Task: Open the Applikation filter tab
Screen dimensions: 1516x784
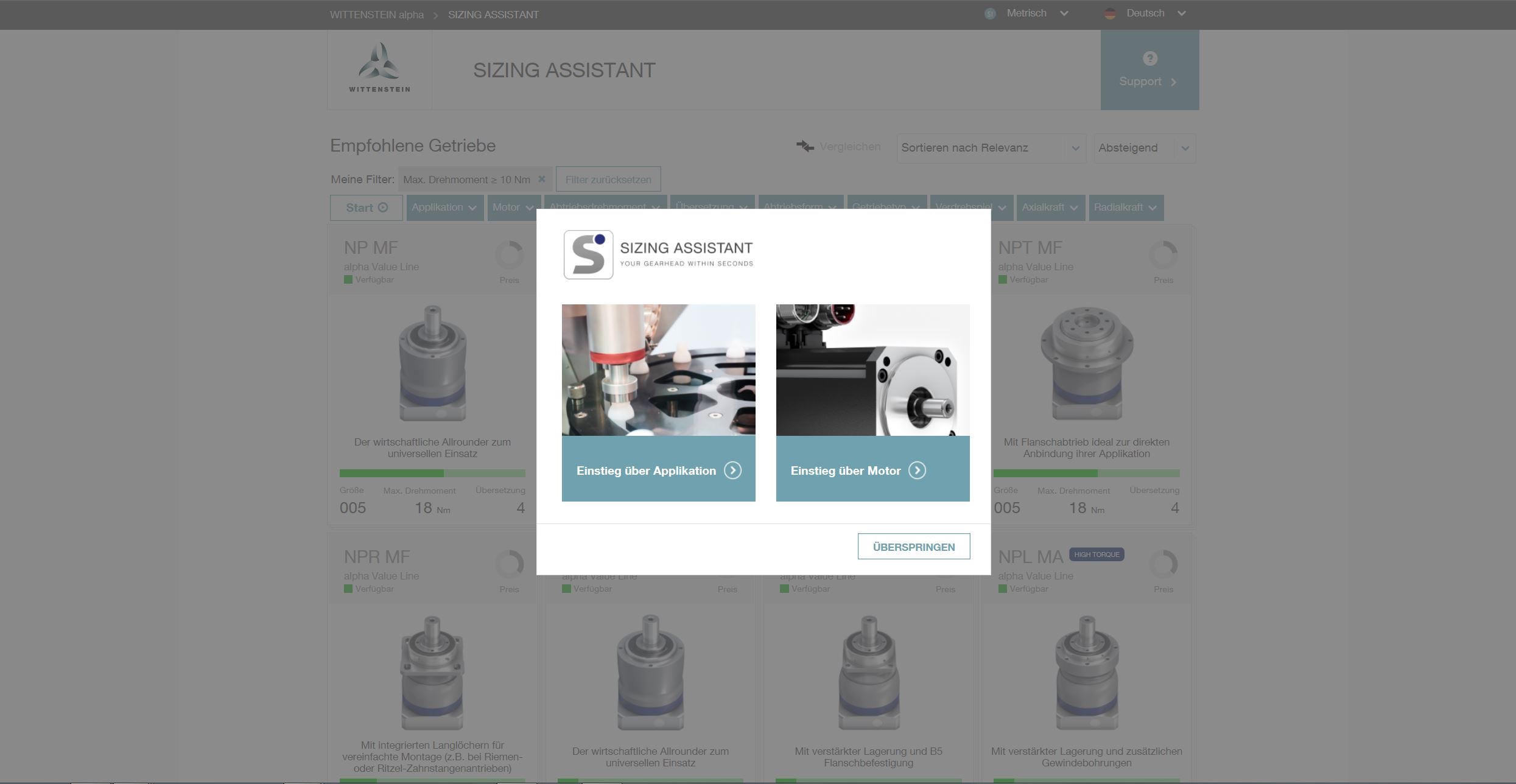Action: point(444,208)
